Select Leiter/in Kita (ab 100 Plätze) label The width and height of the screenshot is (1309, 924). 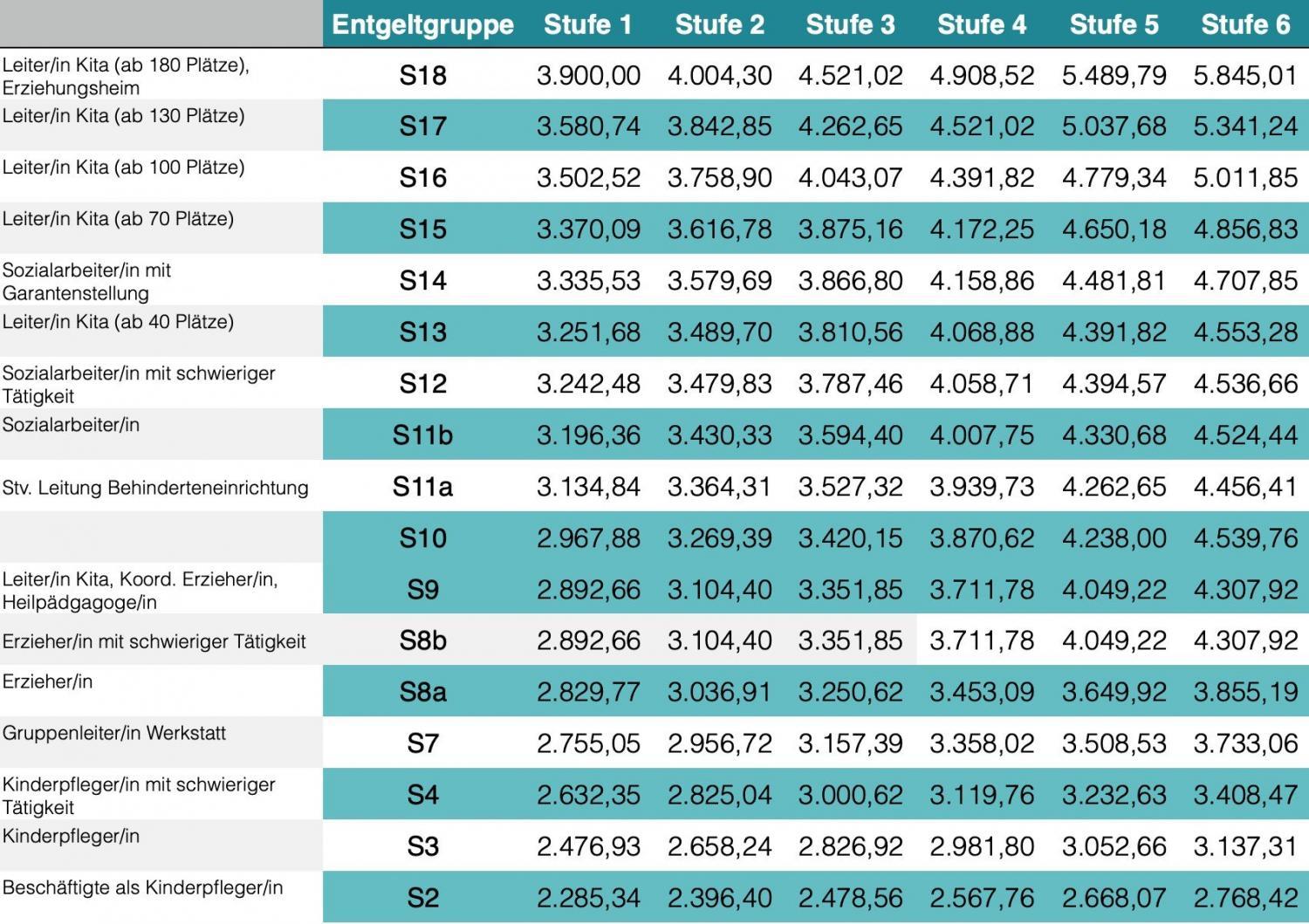tap(123, 168)
